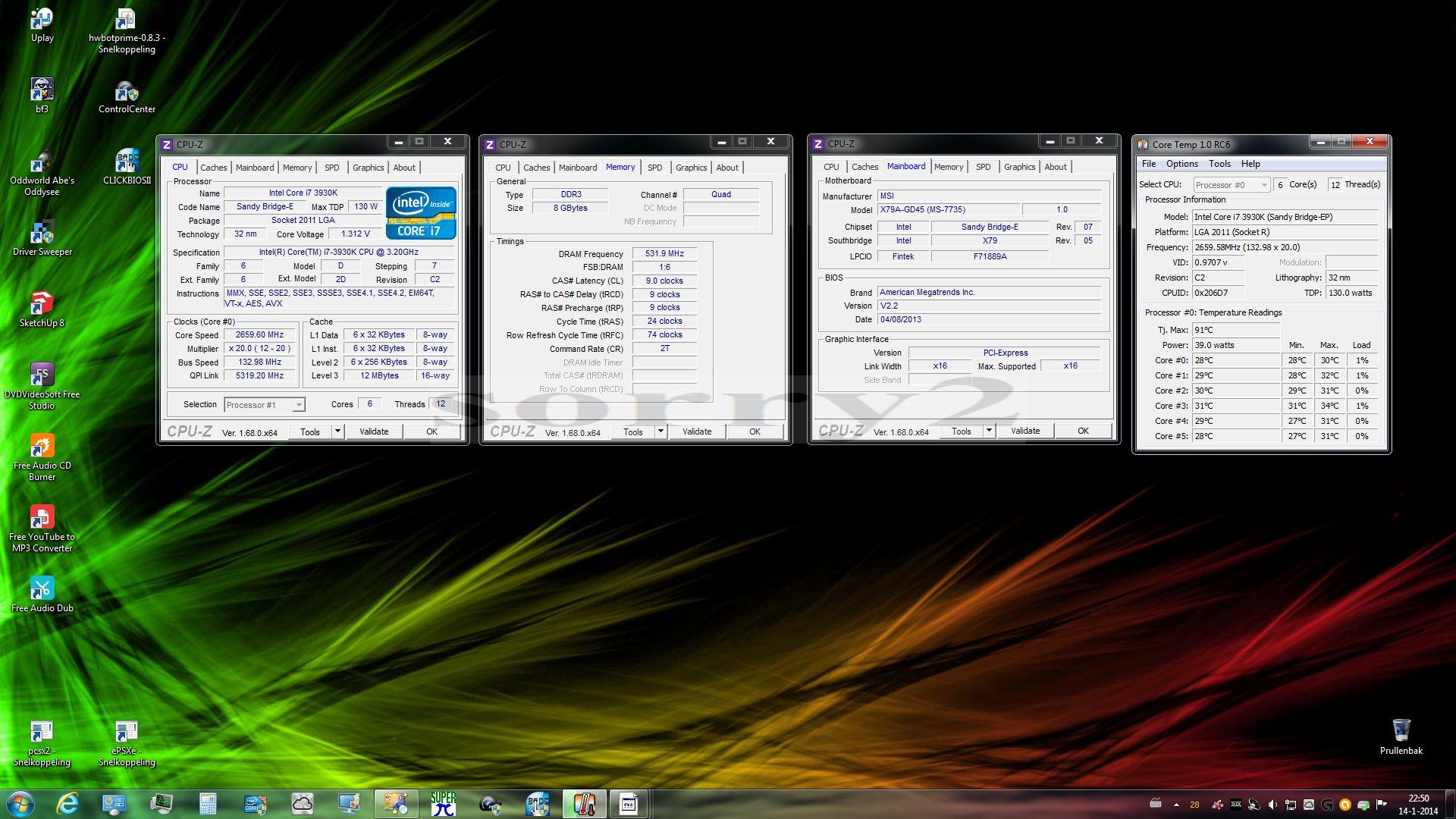Show hidden tray icons arrow
Viewport: 1456px width, 819px height.
1176,805
